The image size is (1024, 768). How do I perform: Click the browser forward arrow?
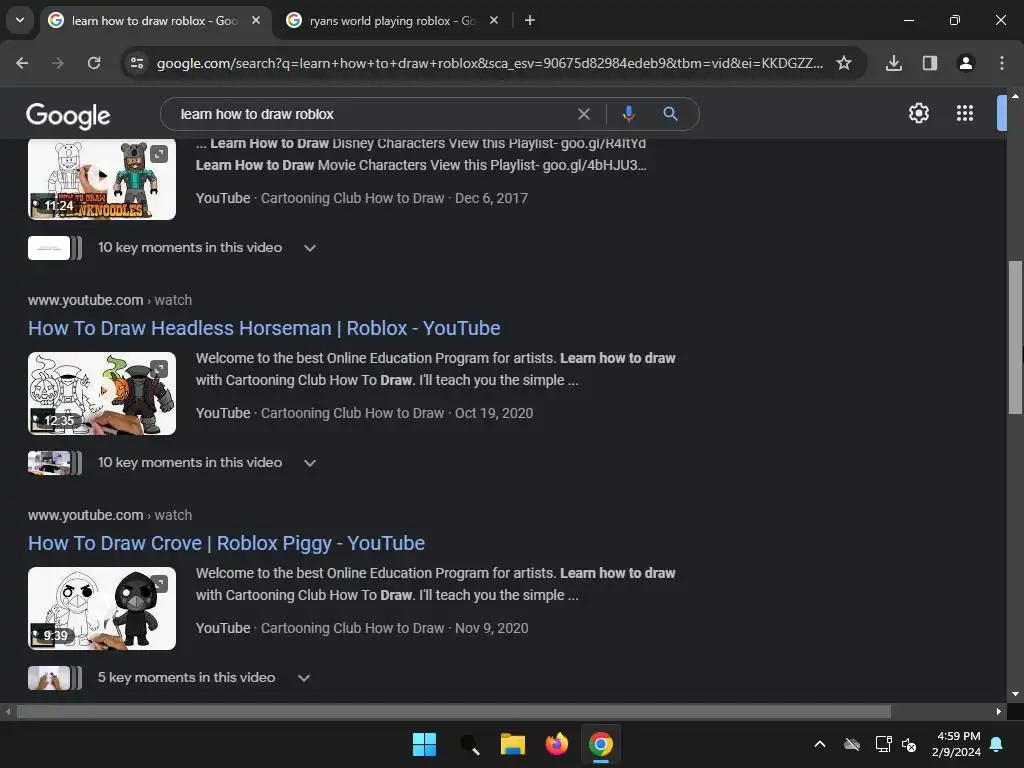(58, 63)
